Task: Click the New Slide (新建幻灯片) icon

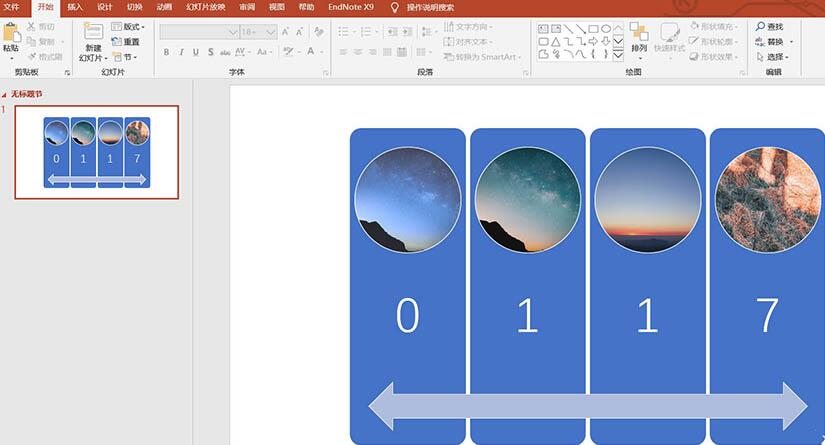Action: point(93,32)
